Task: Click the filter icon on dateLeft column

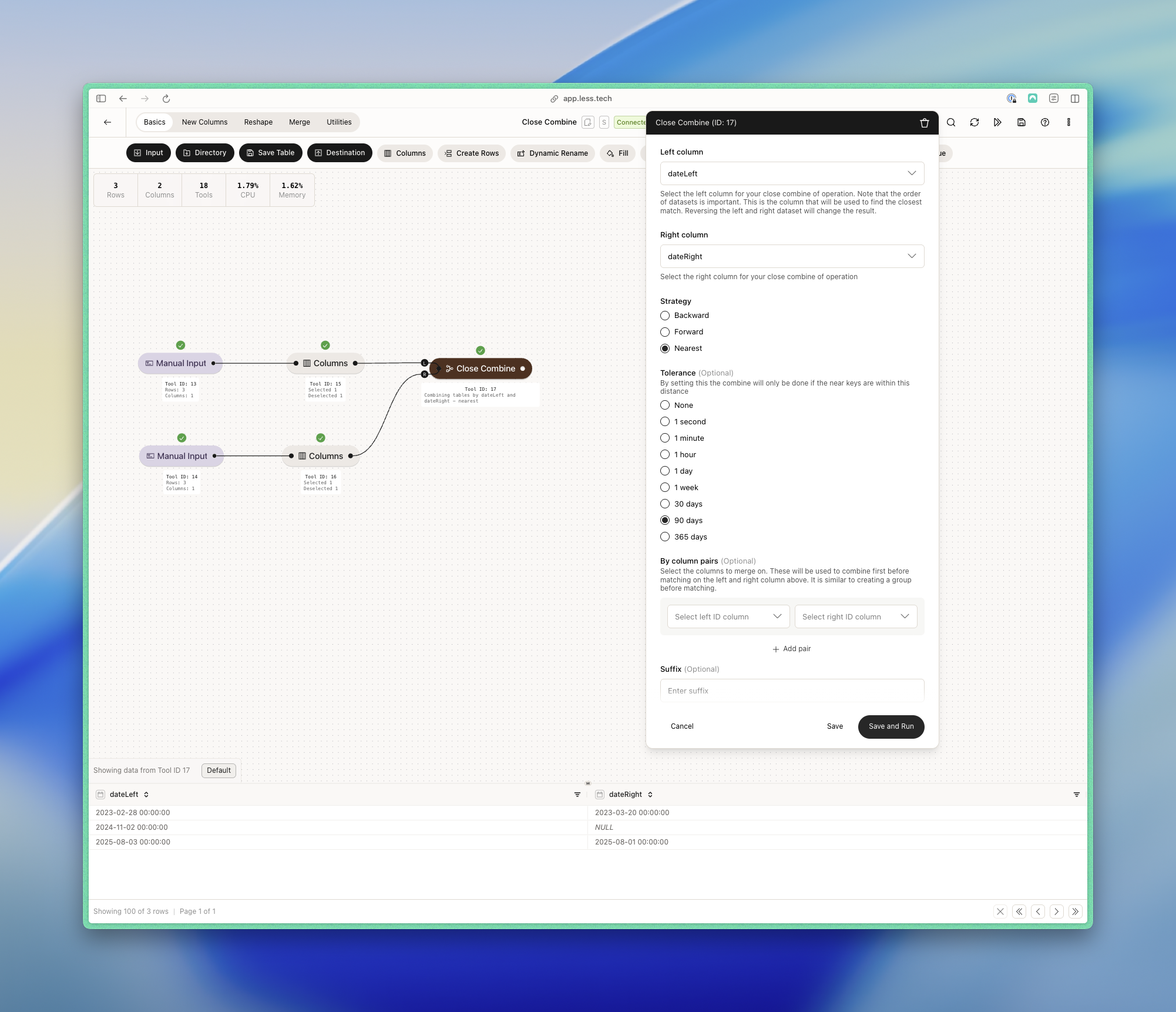Action: tap(577, 795)
